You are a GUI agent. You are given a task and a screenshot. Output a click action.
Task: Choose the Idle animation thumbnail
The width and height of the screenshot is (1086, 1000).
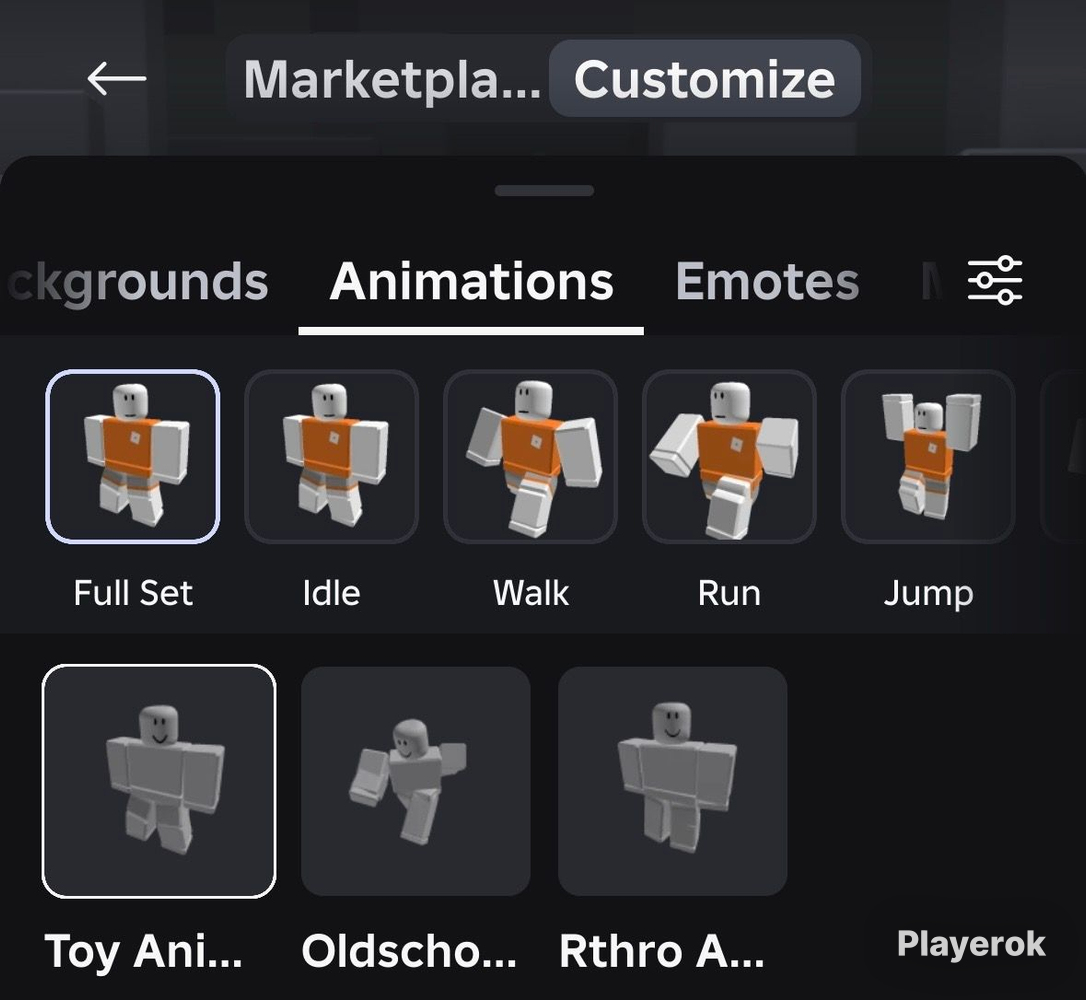[x=331, y=456]
